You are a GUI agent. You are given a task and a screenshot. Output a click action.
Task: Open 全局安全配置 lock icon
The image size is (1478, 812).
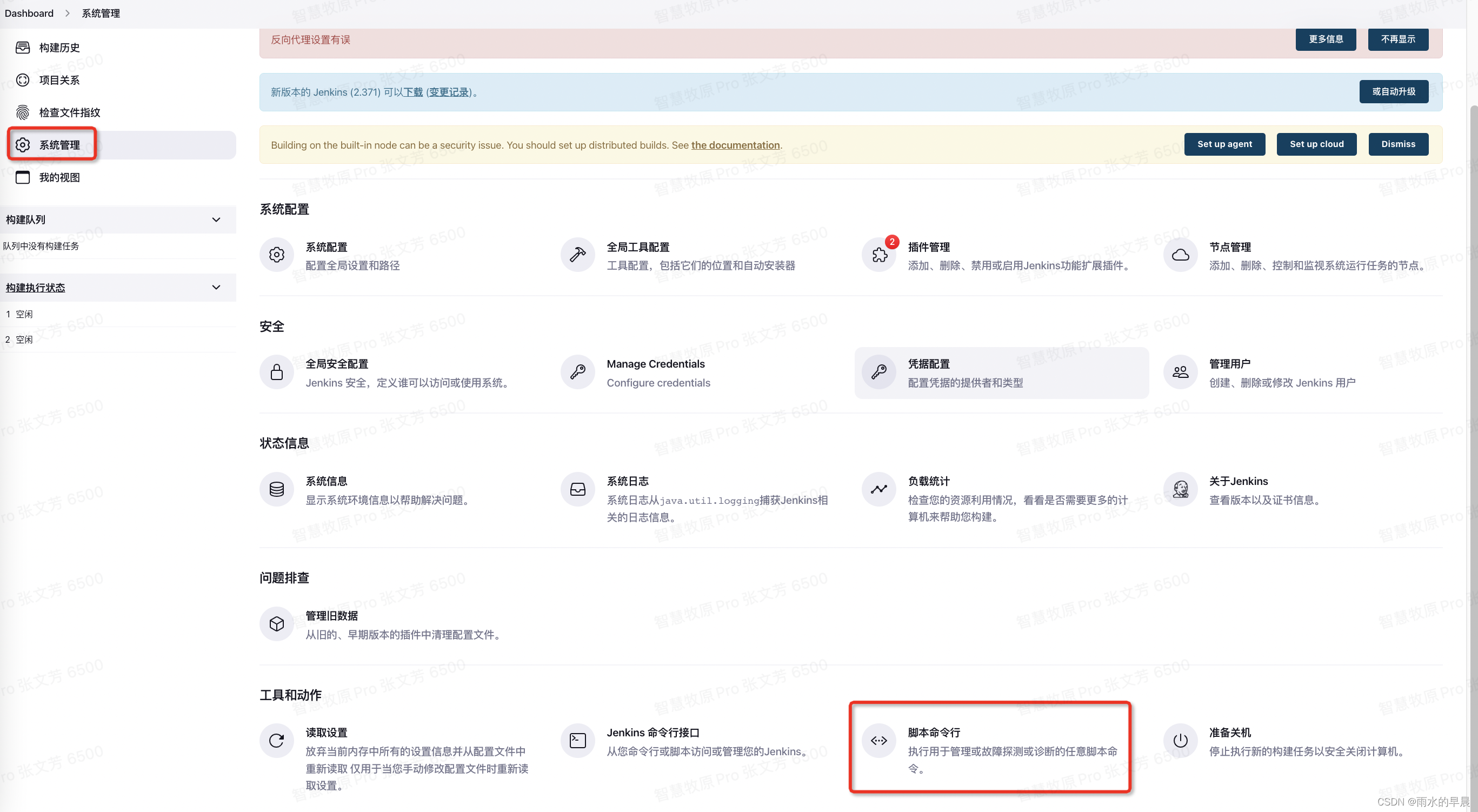(277, 372)
